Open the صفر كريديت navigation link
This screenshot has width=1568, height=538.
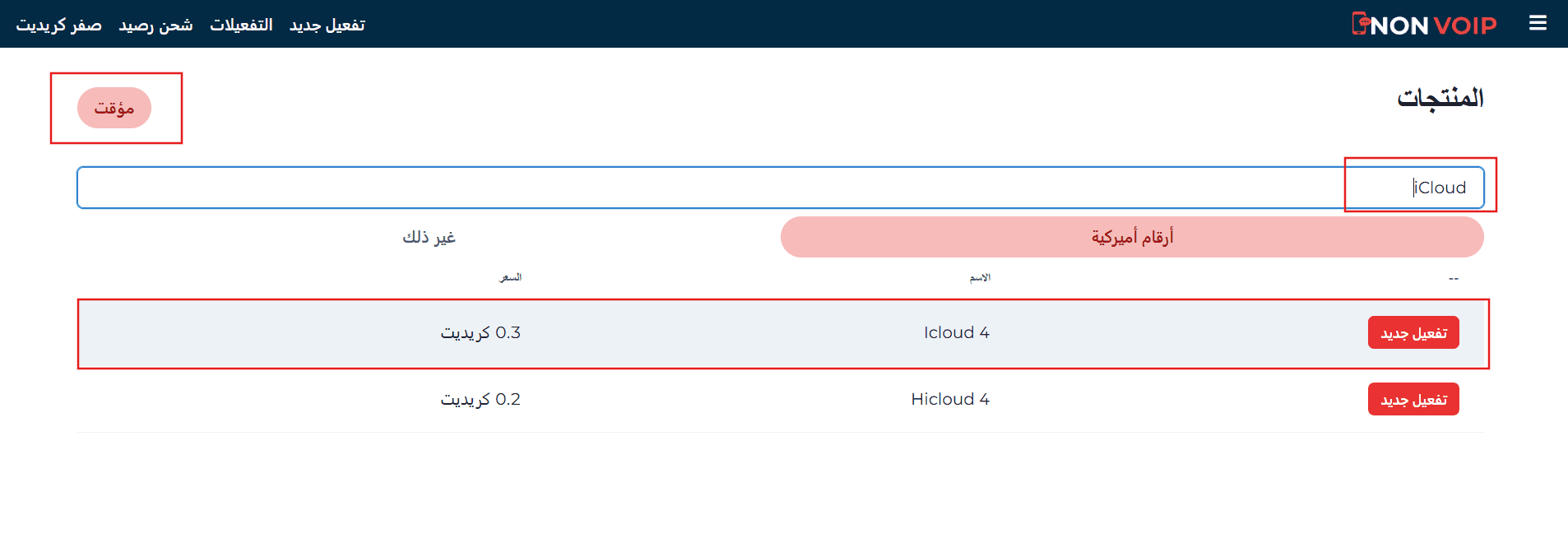click(x=59, y=26)
